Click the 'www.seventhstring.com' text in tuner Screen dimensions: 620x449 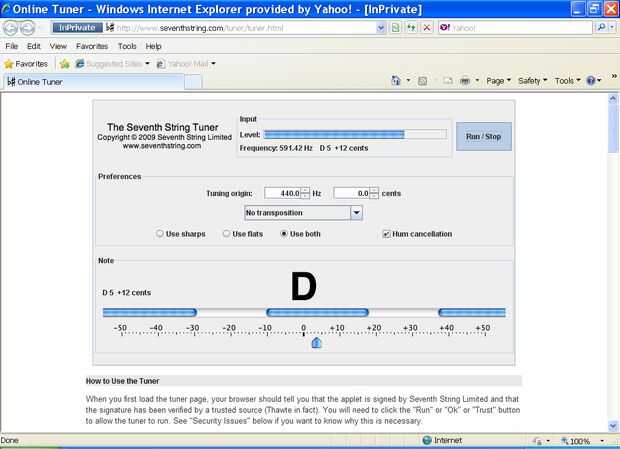click(162, 146)
